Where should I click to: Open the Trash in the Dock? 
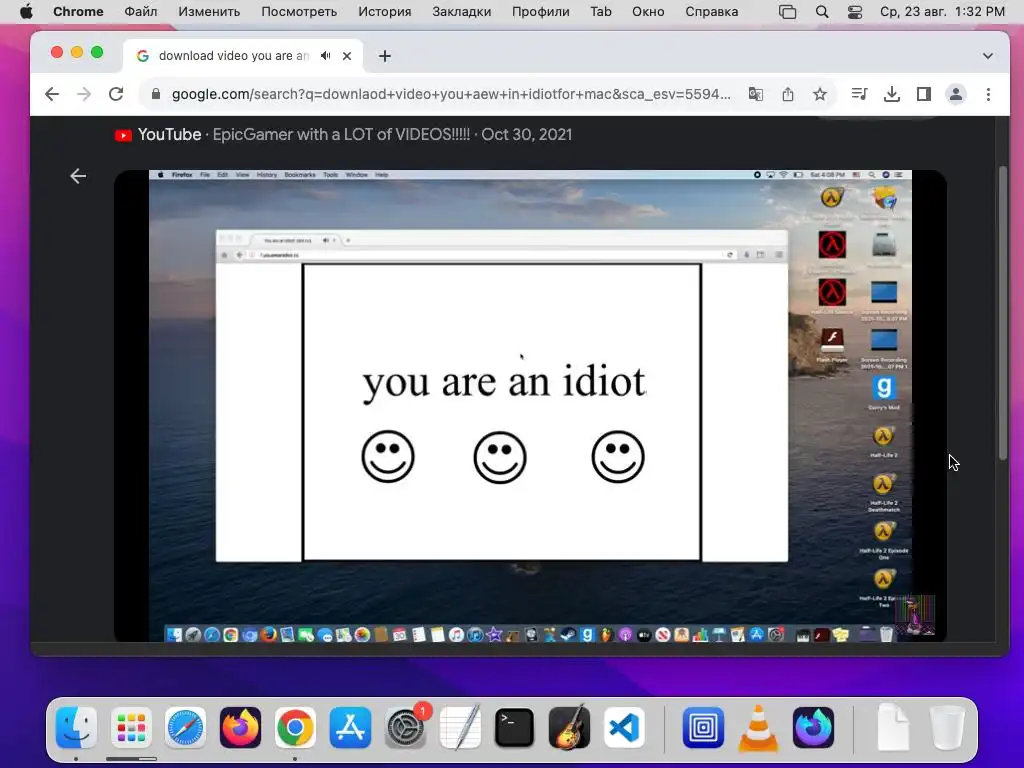pos(947,727)
